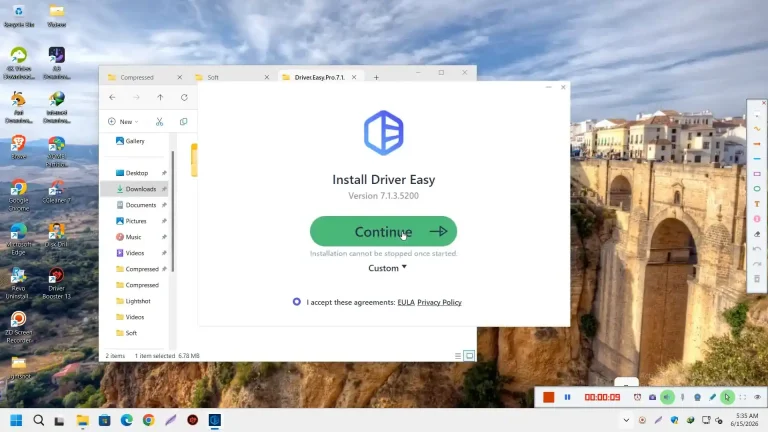Toggle the recorder drawing pen

pos(713,397)
